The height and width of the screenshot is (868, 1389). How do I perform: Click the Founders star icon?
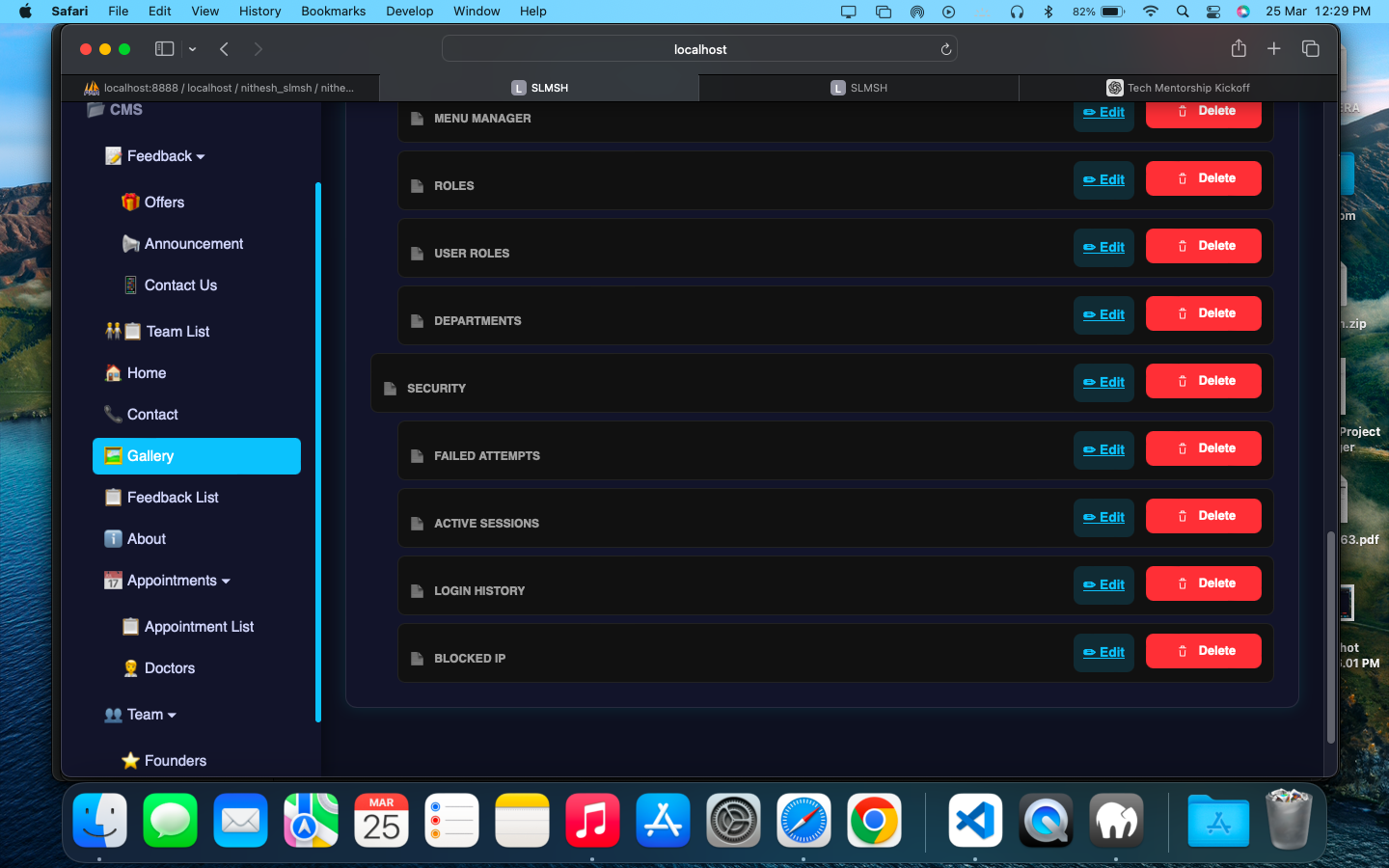(130, 761)
